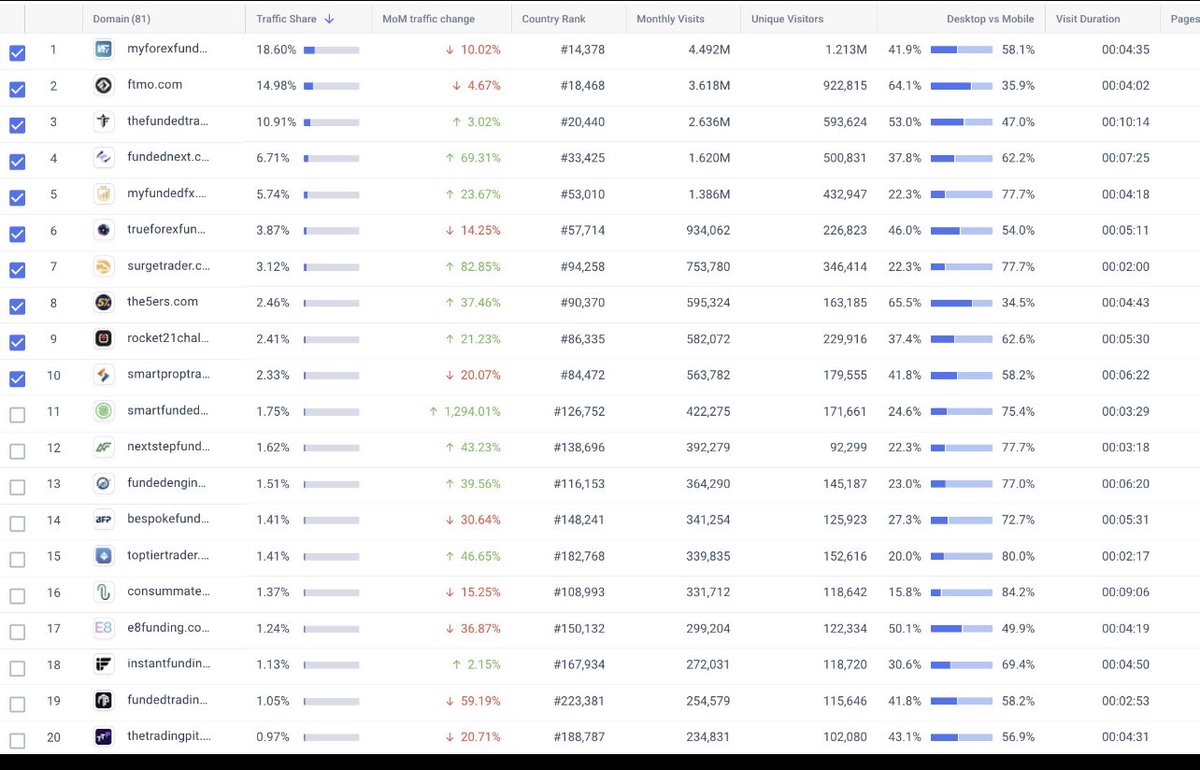Uncheck the checkbox for myforexfund row

coord(17,54)
